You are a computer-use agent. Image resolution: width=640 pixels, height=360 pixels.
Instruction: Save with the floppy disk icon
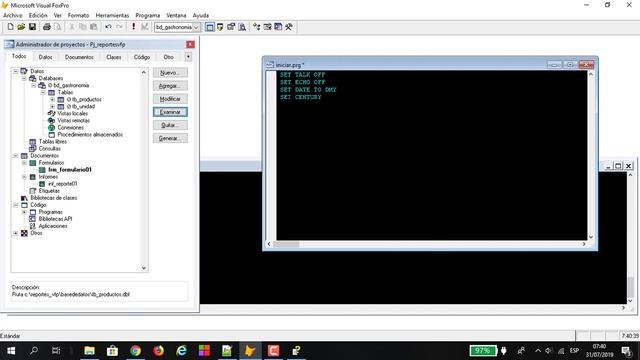tap(32, 27)
